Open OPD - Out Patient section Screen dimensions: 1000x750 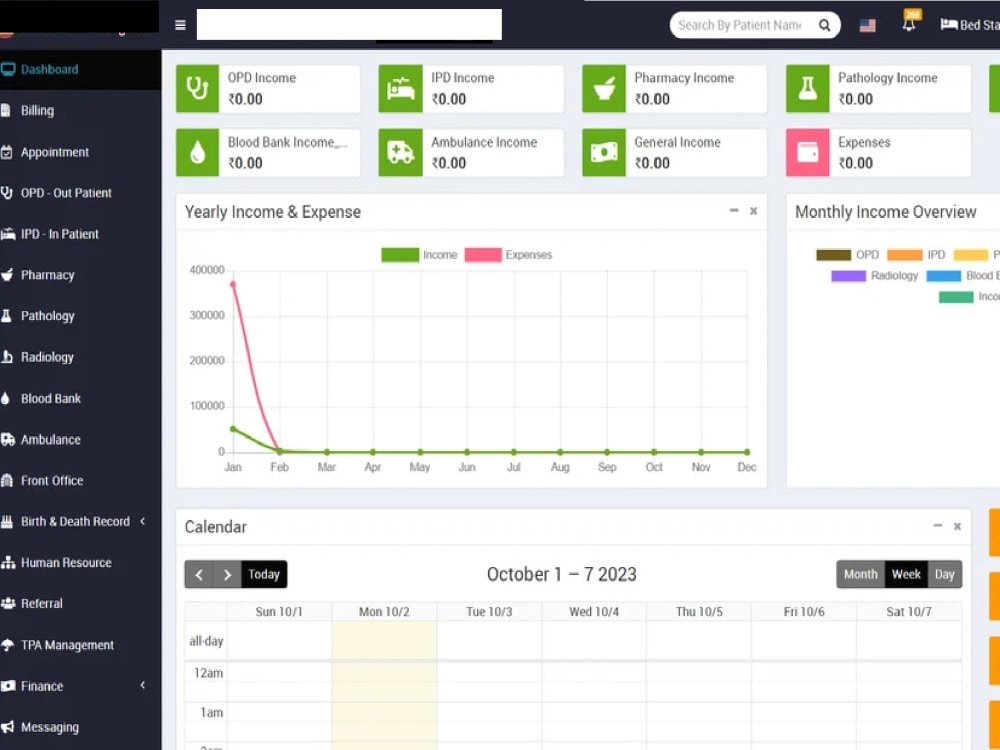point(80,193)
